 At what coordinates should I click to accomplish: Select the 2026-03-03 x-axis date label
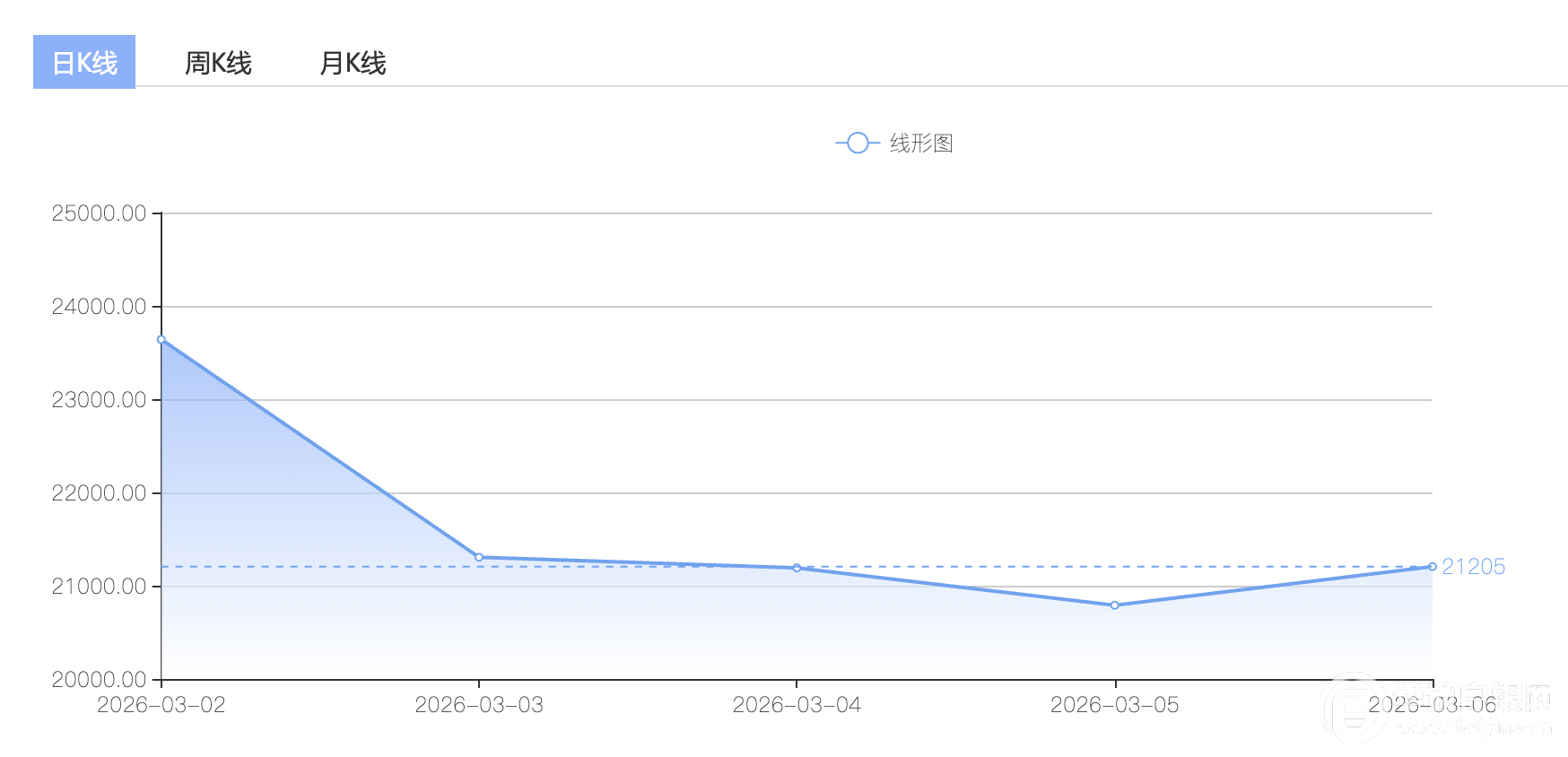pos(479,705)
